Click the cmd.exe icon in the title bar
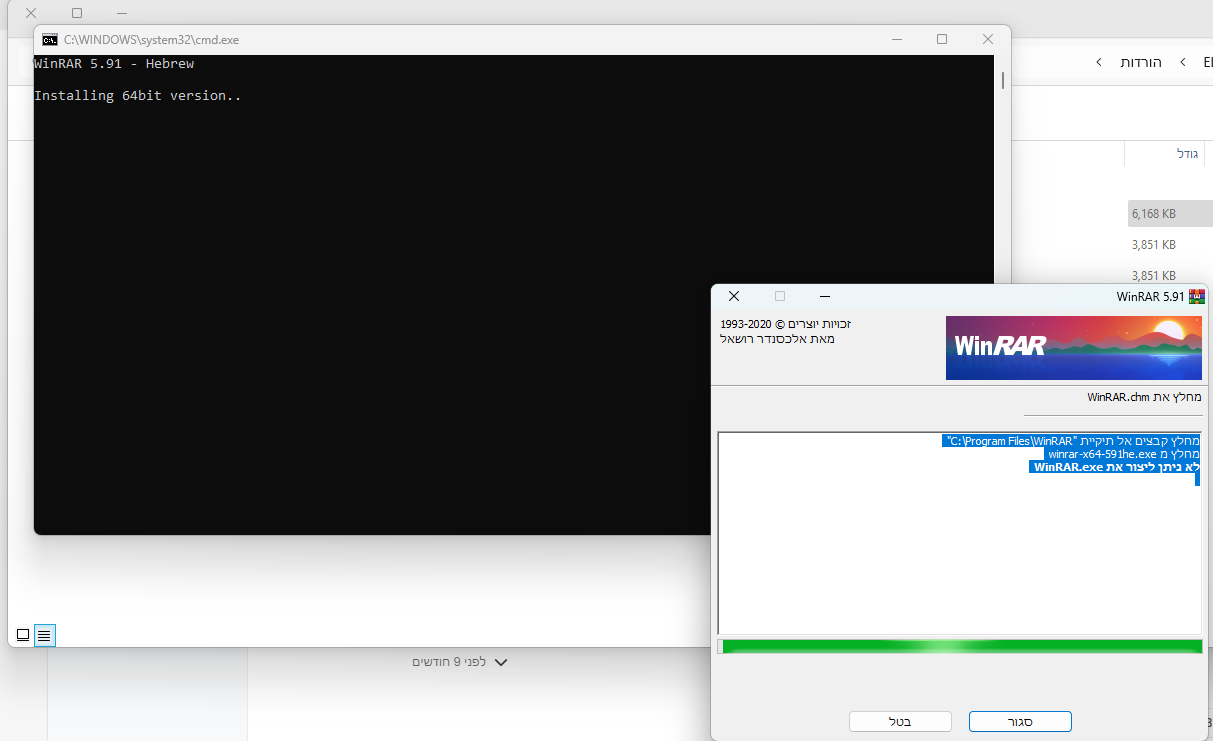 (50, 40)
